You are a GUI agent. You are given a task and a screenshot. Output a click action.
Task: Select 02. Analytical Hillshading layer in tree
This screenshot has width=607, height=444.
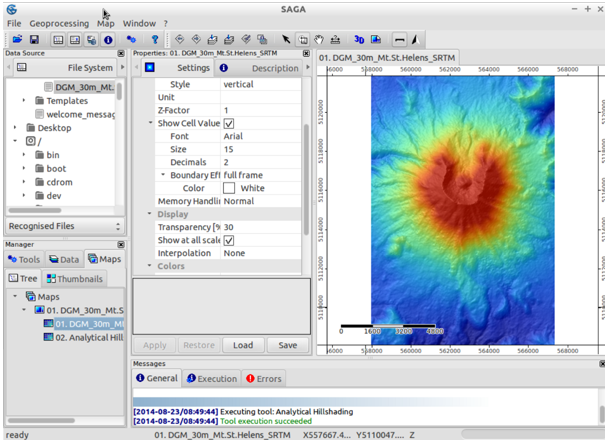[x=83, y=337]
